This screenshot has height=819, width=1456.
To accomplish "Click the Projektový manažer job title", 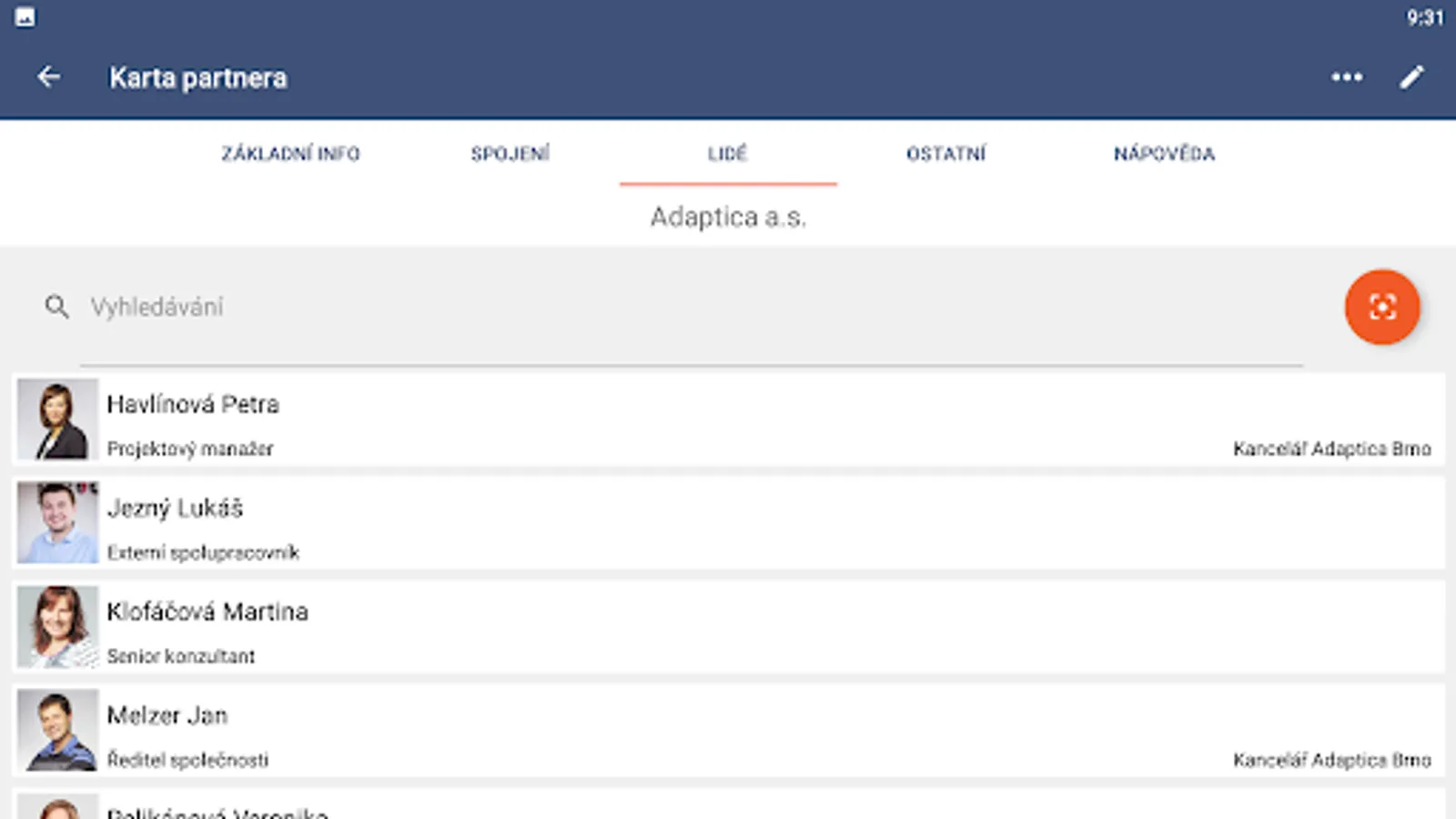I will coord(190,449).
